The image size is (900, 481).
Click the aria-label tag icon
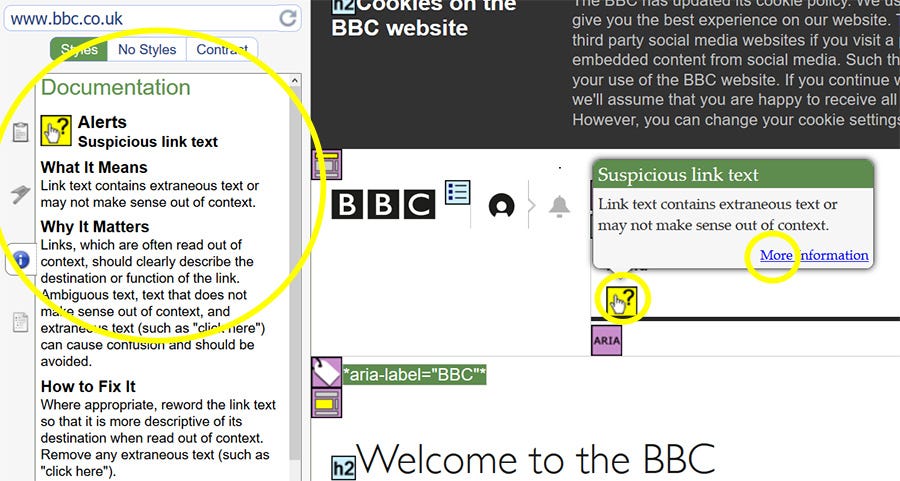coord(327,372)
